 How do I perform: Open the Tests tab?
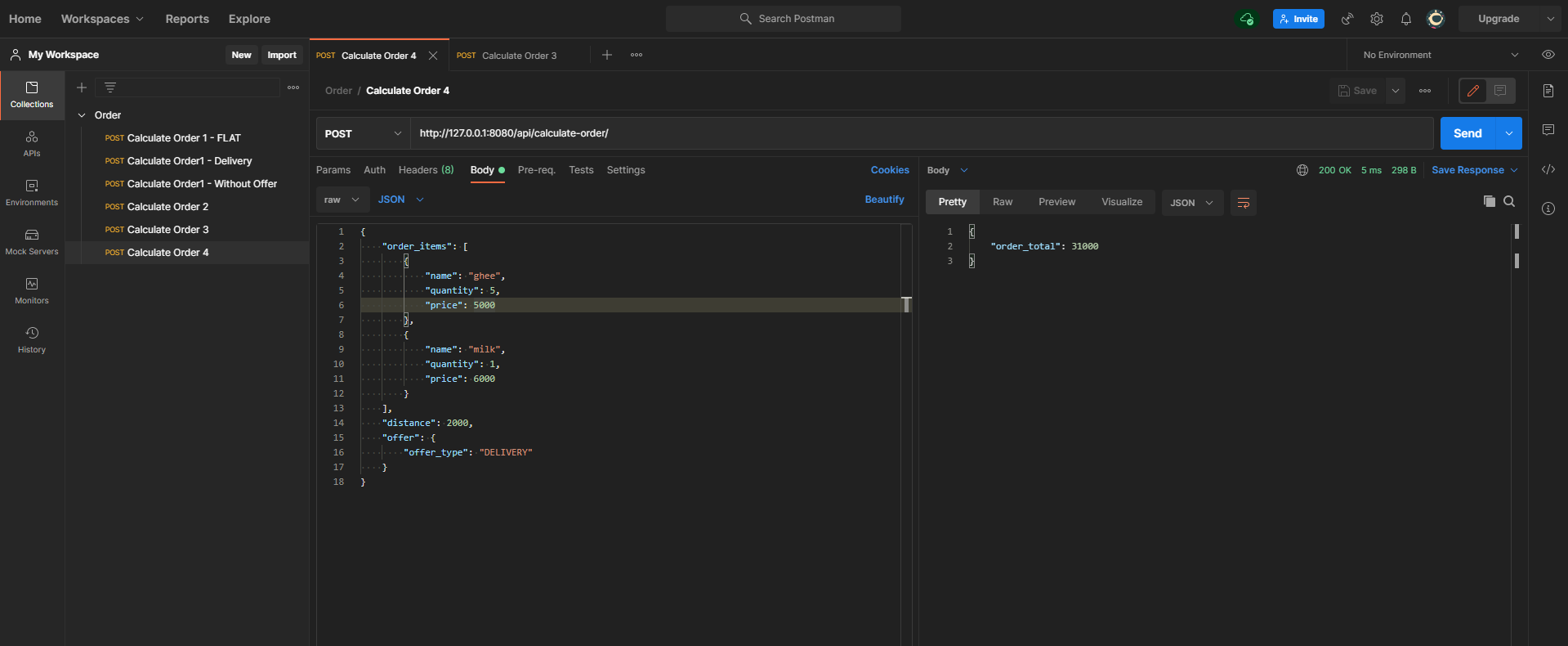pos(581,170)
